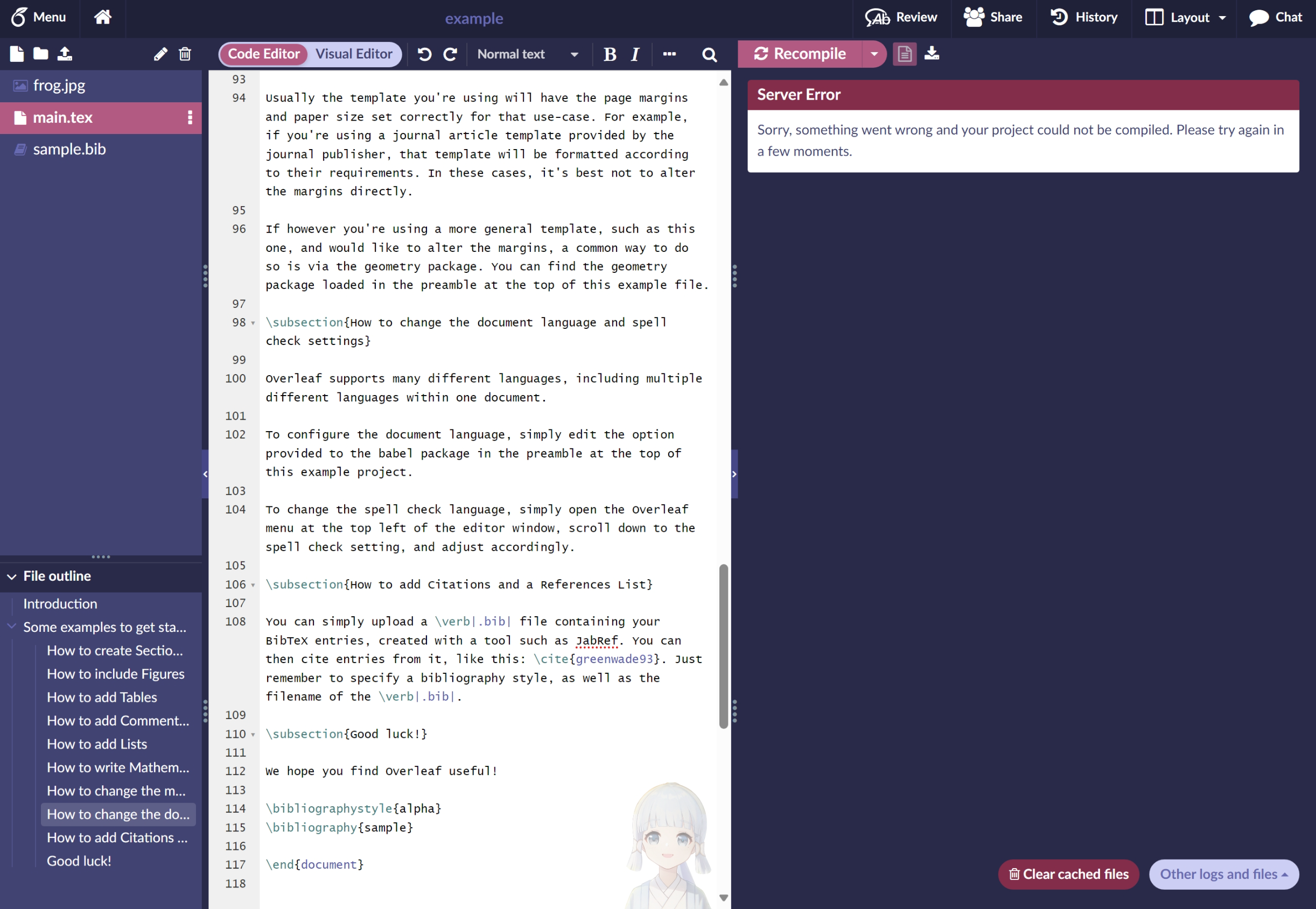Open the Overleaf Menu
Image resolution: width=1316 pixels, height=909 pixels.
pyautogui.click(x=39, y=17)
